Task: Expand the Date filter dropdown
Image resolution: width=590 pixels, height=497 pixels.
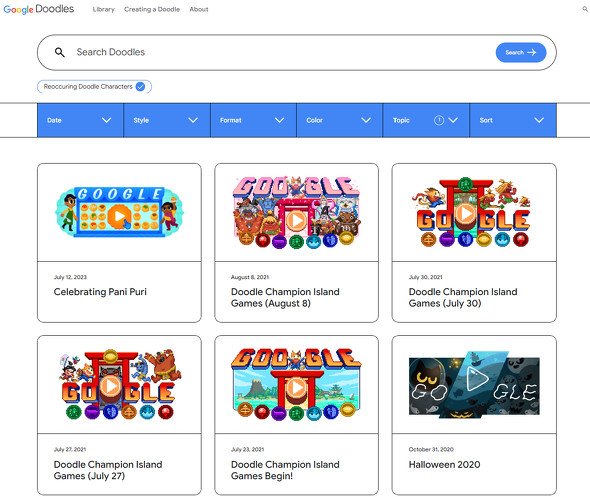Action: [x=80, y=120]
